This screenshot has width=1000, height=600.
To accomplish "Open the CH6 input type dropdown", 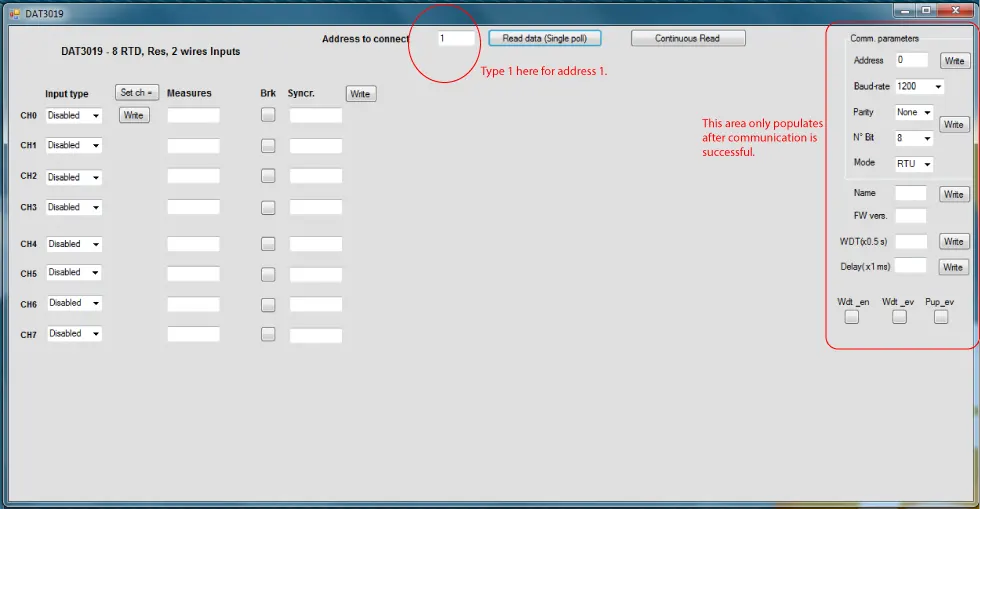I will (74, 303).
